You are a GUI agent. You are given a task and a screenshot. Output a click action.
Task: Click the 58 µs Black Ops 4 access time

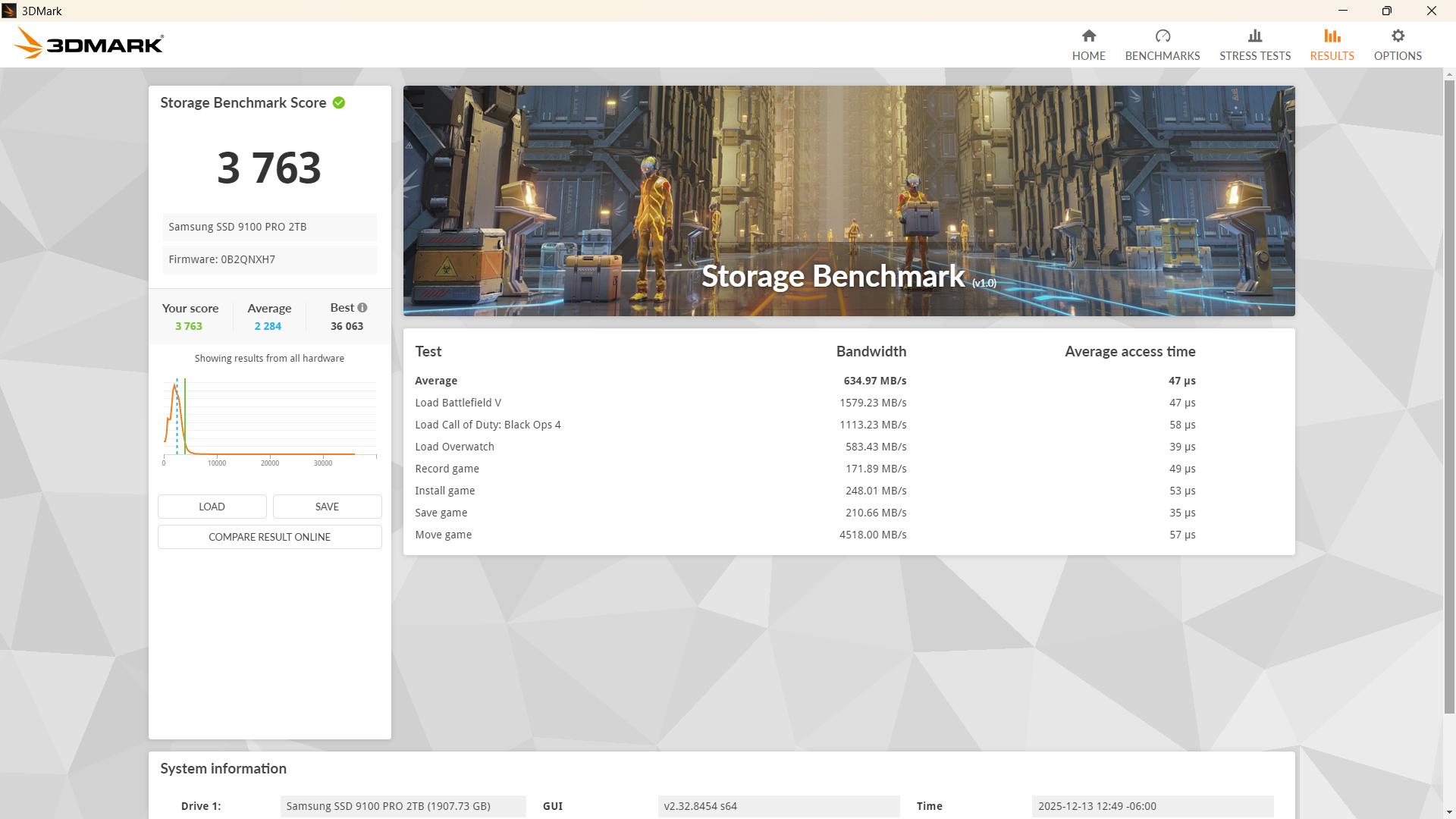pos(1182,425)
